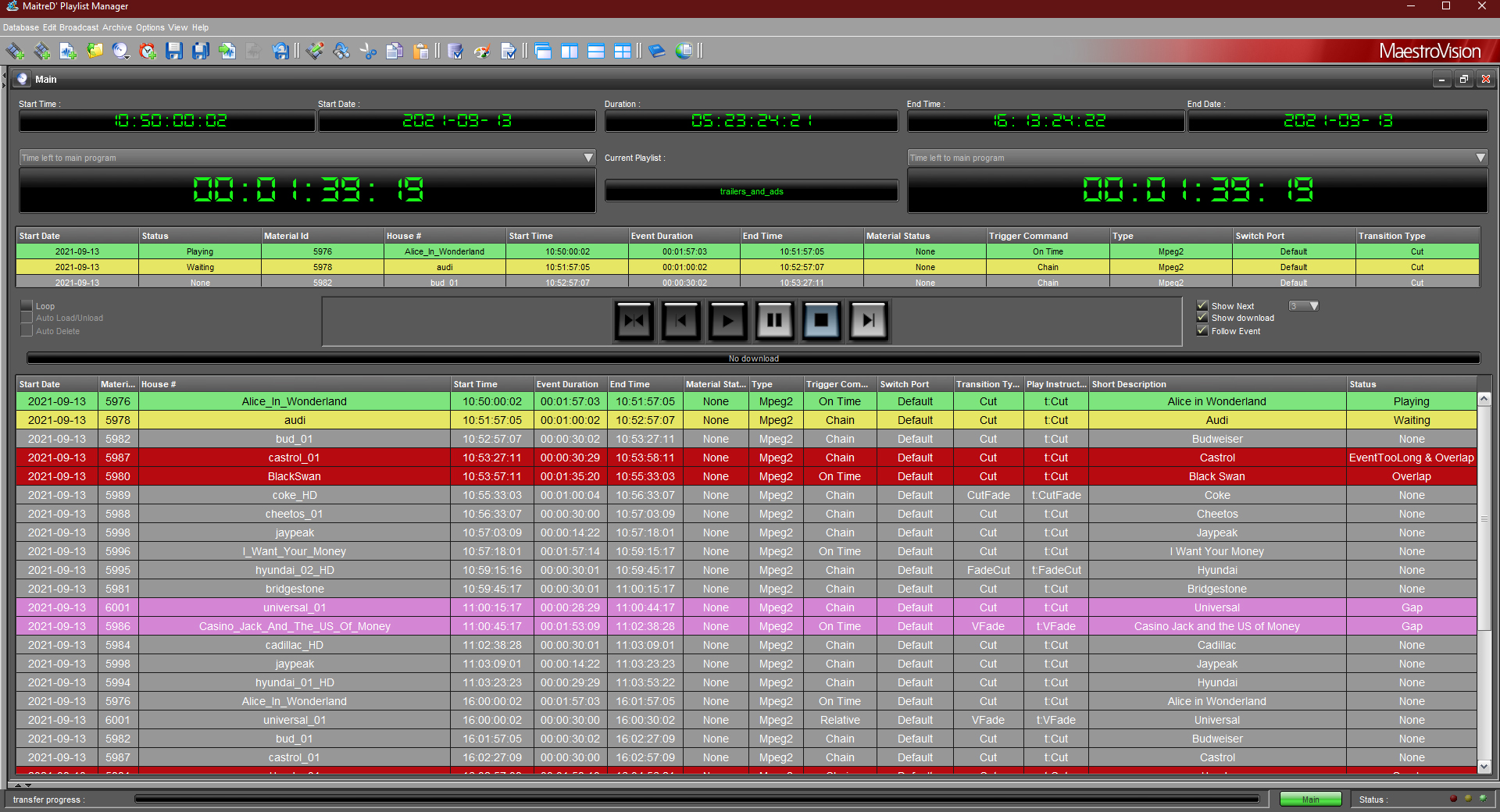
Task: Click the cue/rewind-forward transport button
Action: point(634,321)
